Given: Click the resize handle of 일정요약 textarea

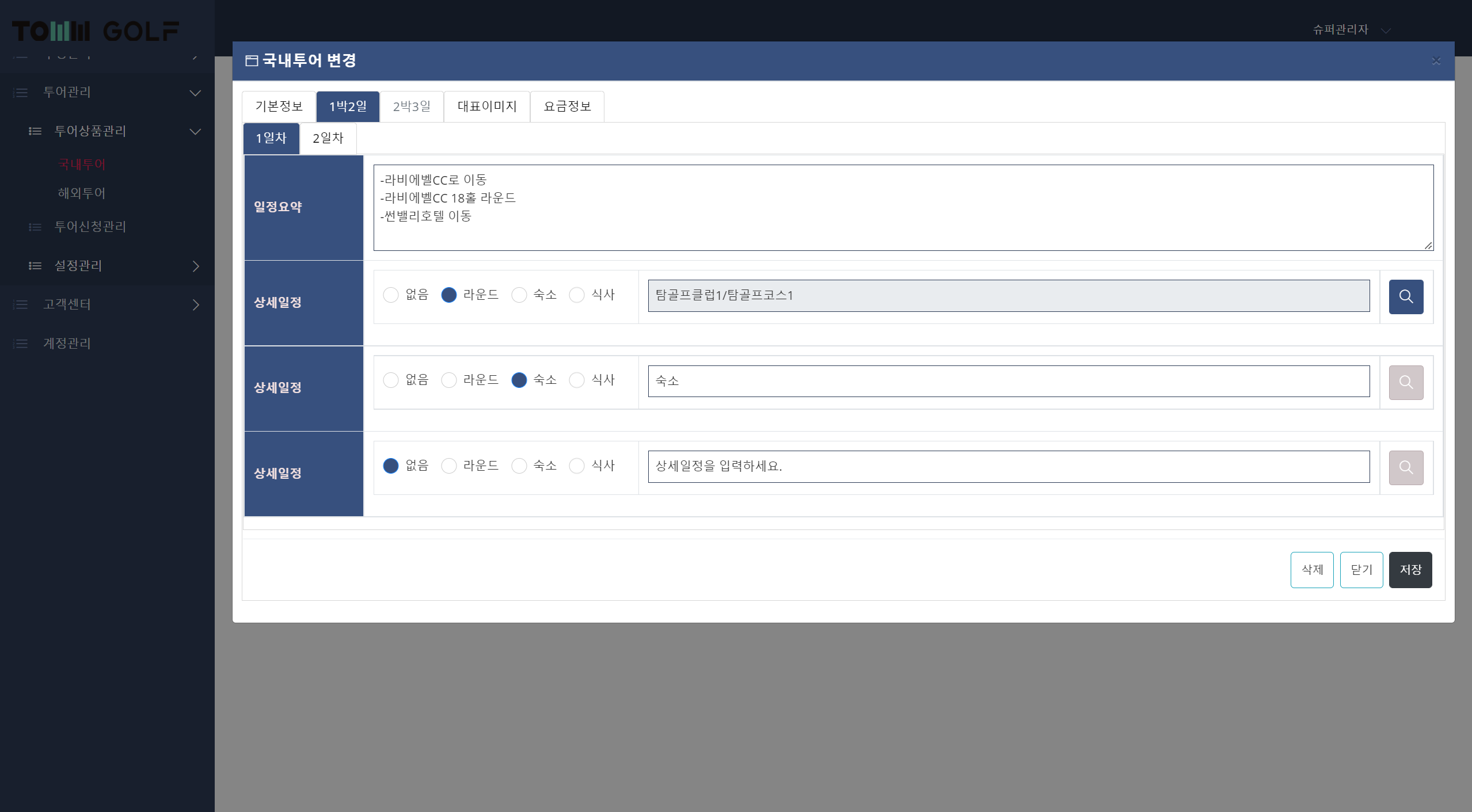Looking at the screenshot, I should [1428, 246].
